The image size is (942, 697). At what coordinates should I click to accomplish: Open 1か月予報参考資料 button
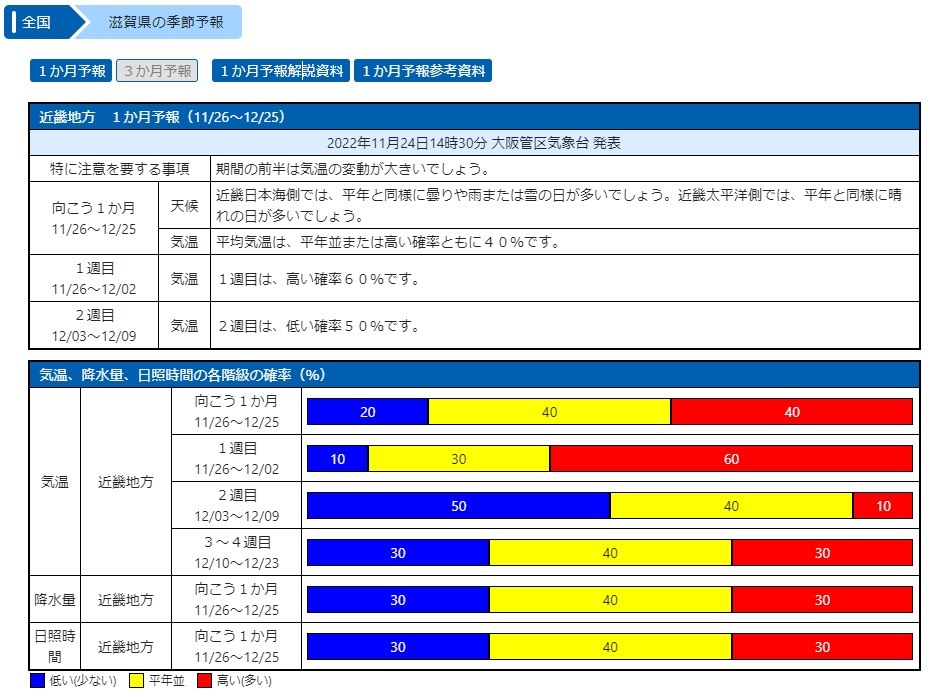click(424, 71)
